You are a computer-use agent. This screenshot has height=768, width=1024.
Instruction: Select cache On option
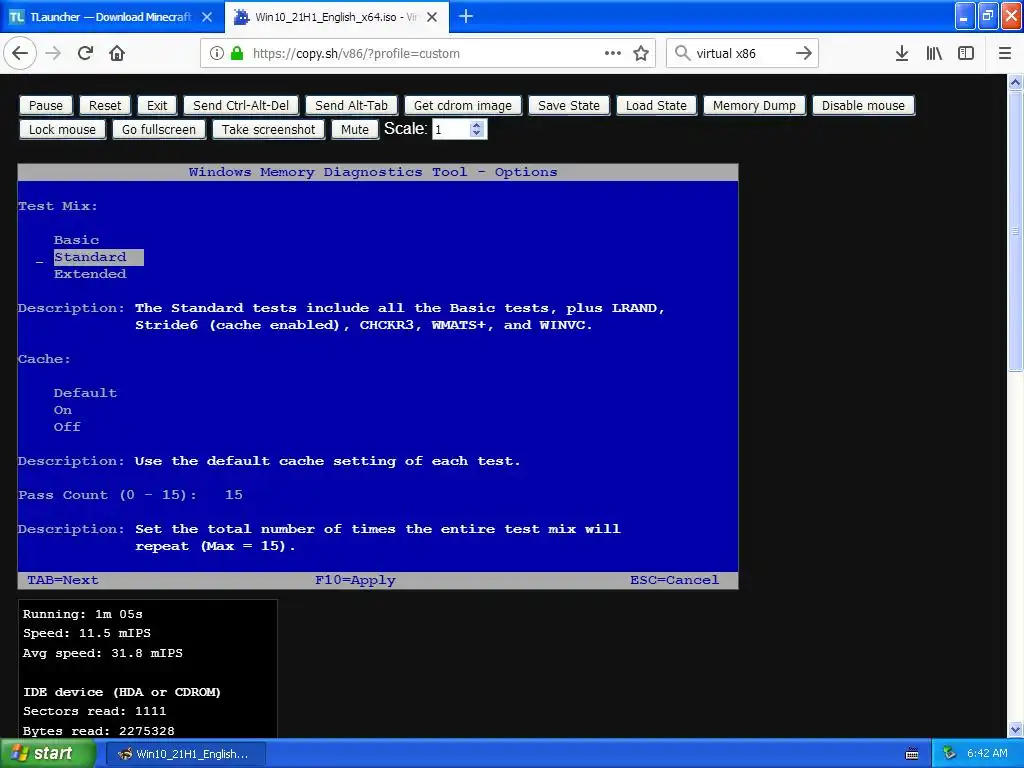pos(63,410)
